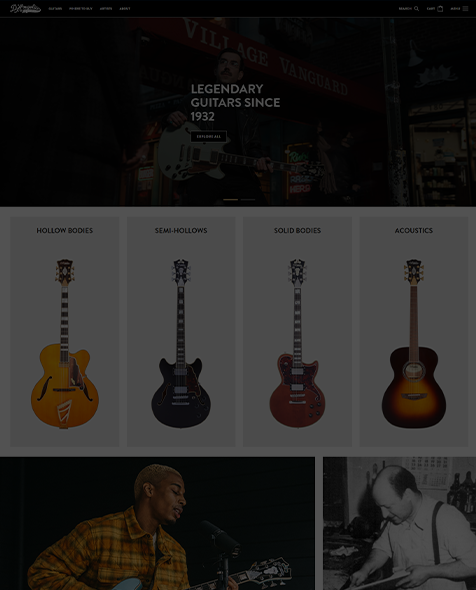Open the shopping cart bag icon
Viewport: 476px width, 590px height.
click(440, 8)
